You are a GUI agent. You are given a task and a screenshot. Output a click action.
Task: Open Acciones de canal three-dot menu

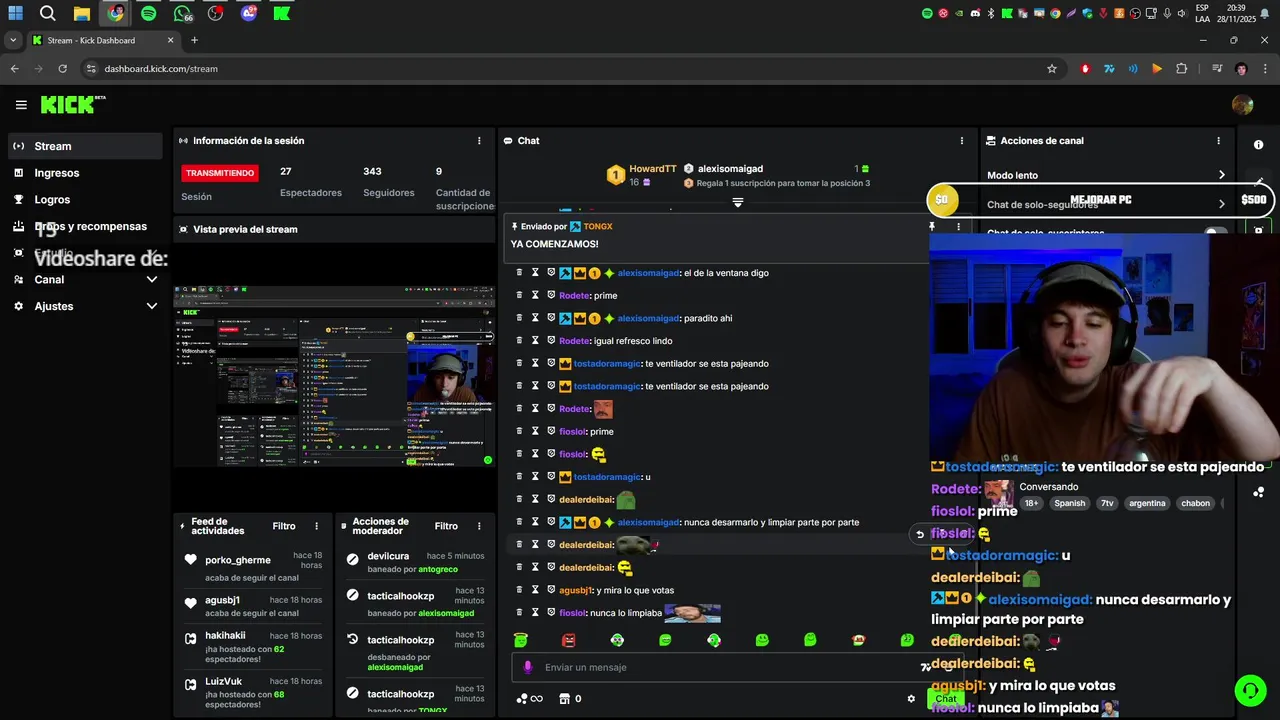click(x=1218, y=141)
